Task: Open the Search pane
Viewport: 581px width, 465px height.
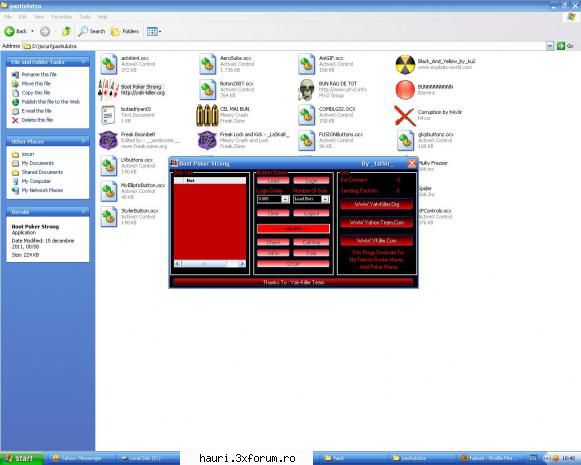Action: [92, 31]
